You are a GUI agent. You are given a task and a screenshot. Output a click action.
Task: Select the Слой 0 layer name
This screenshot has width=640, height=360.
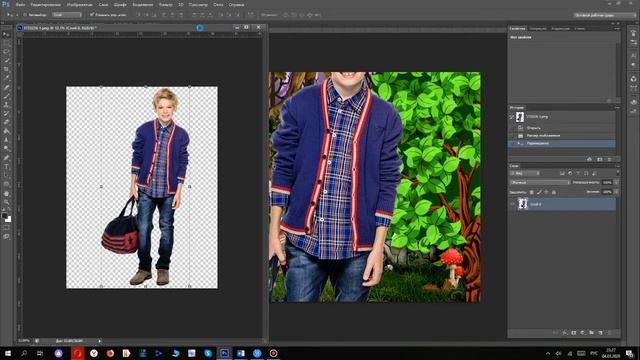(x=536, y=204)
